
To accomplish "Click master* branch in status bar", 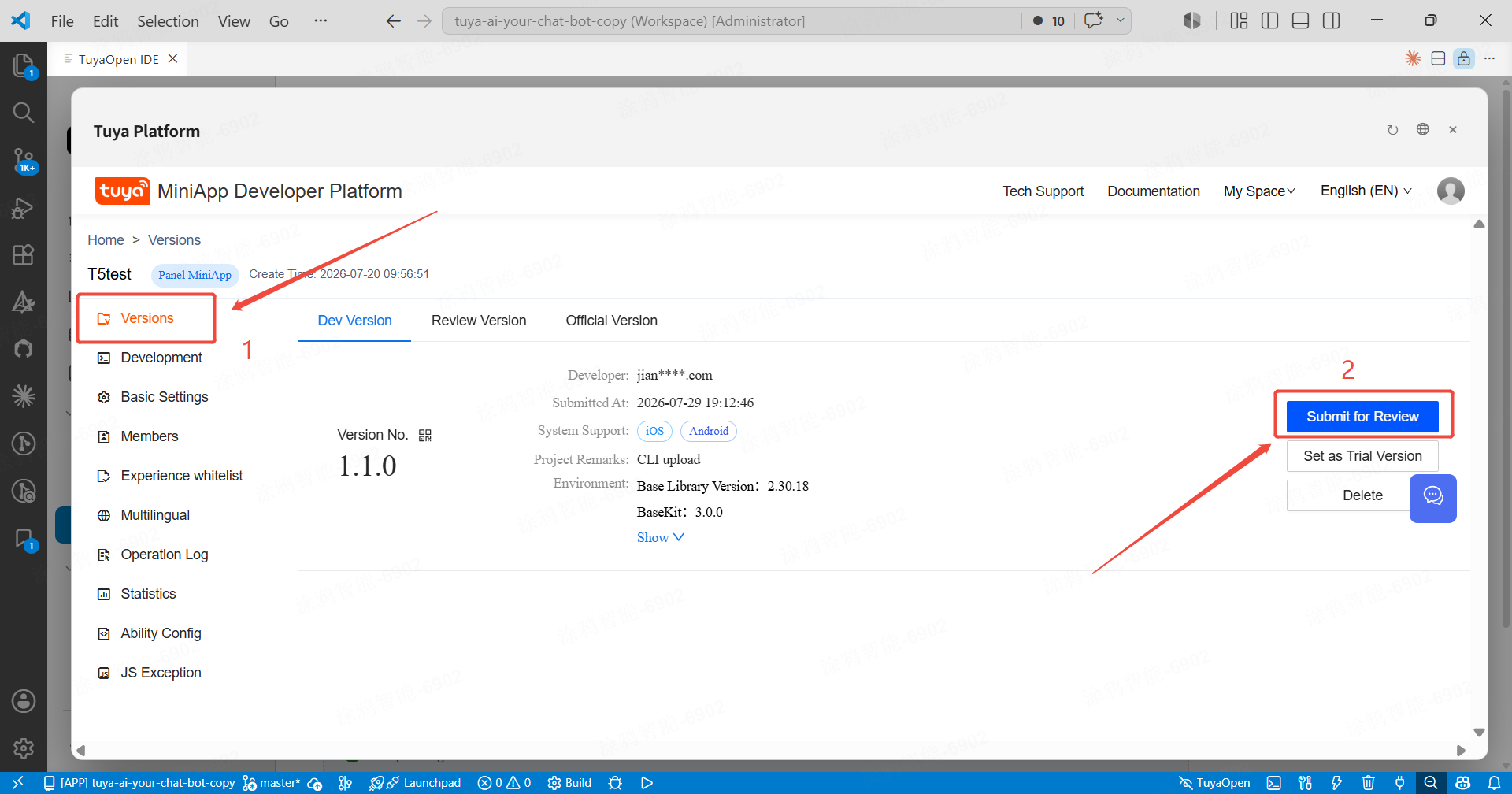I will (272, 782).
